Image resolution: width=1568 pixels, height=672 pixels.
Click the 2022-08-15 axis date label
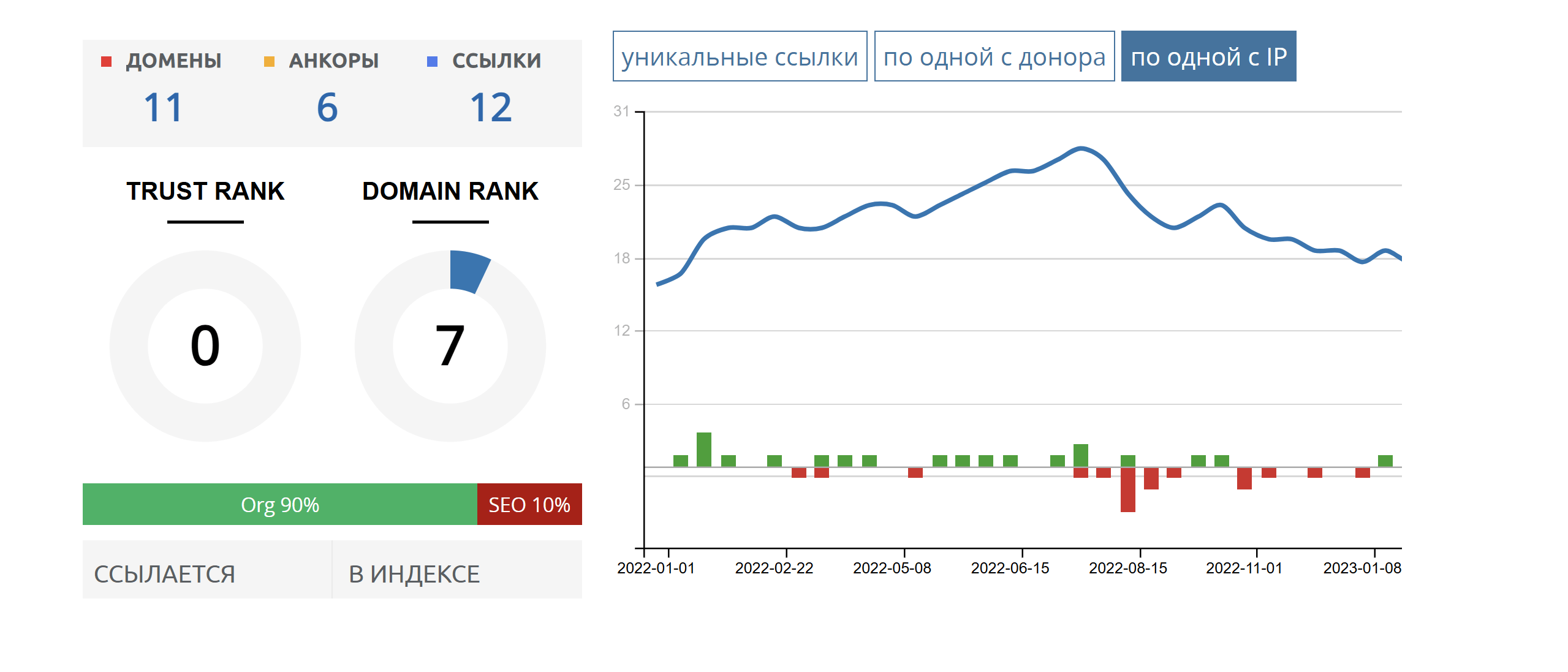(x=1127, y=568)
